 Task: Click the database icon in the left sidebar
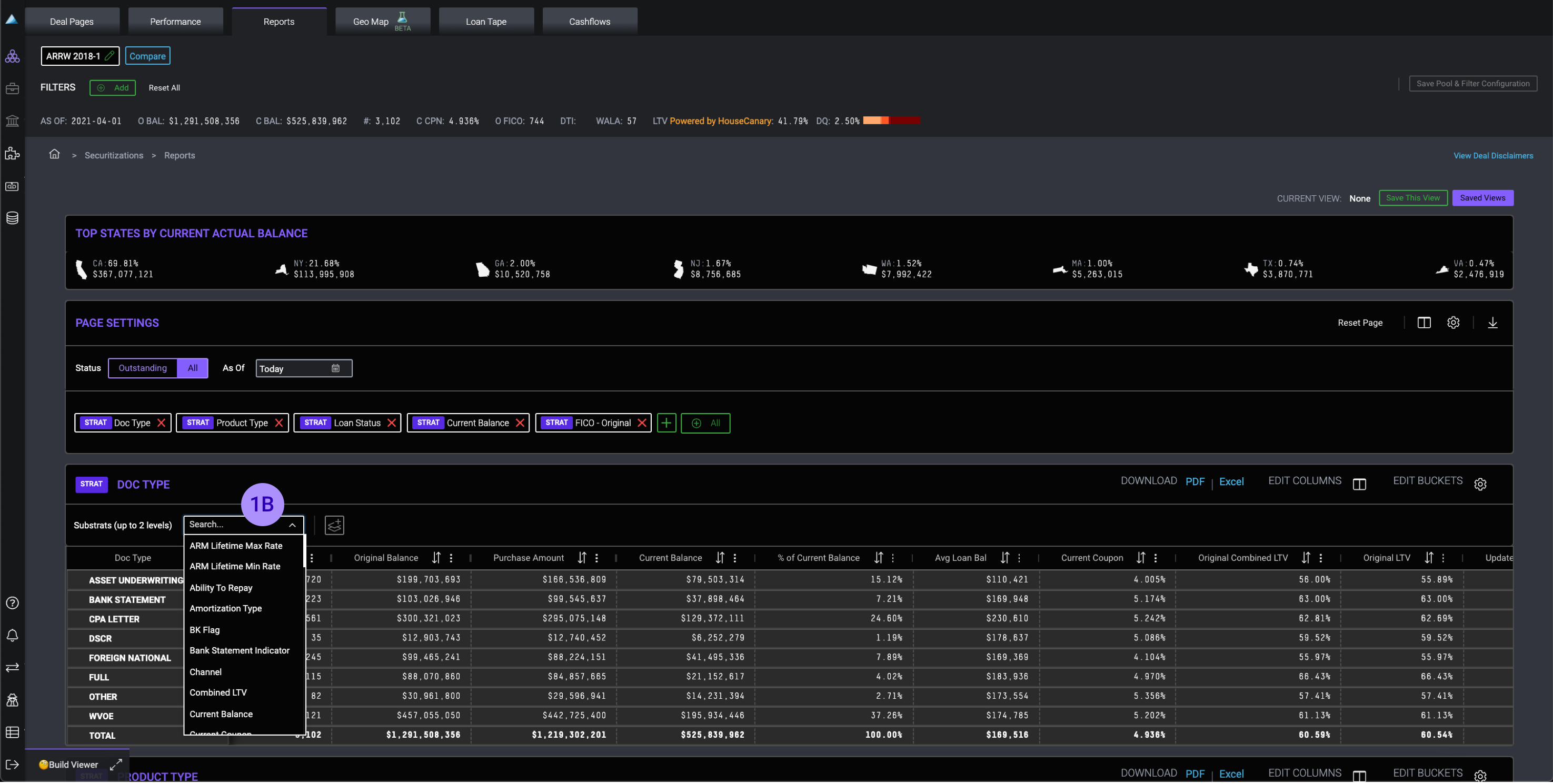(x=12, y=218)
